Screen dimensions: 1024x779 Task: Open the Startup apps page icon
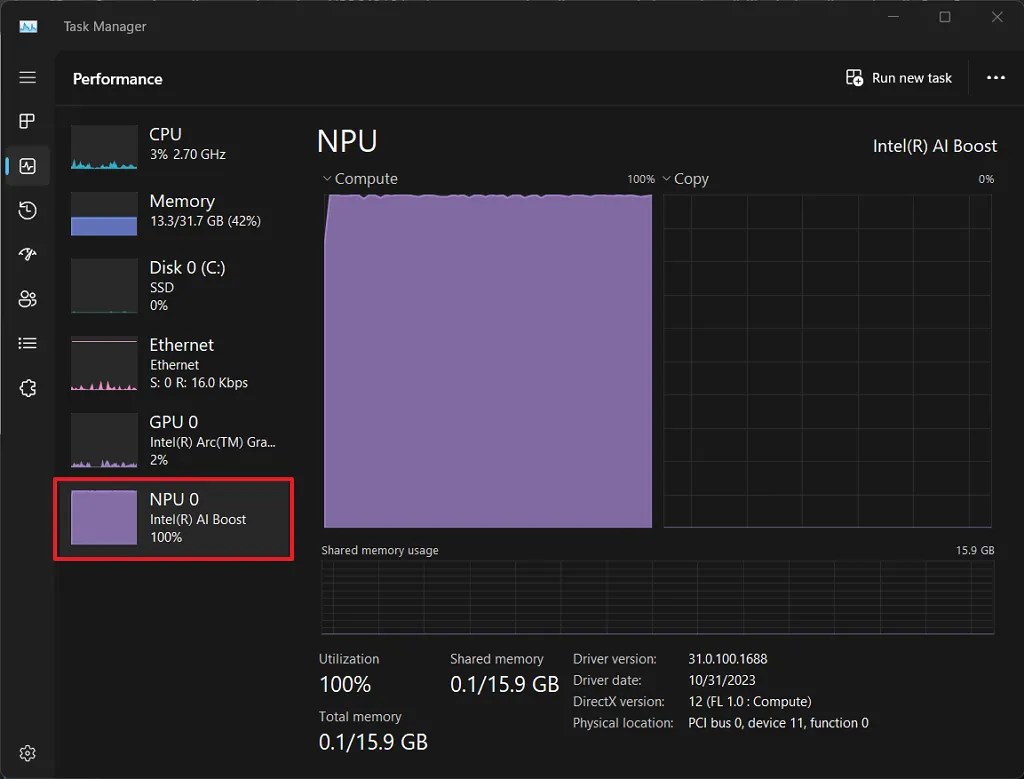27,254
